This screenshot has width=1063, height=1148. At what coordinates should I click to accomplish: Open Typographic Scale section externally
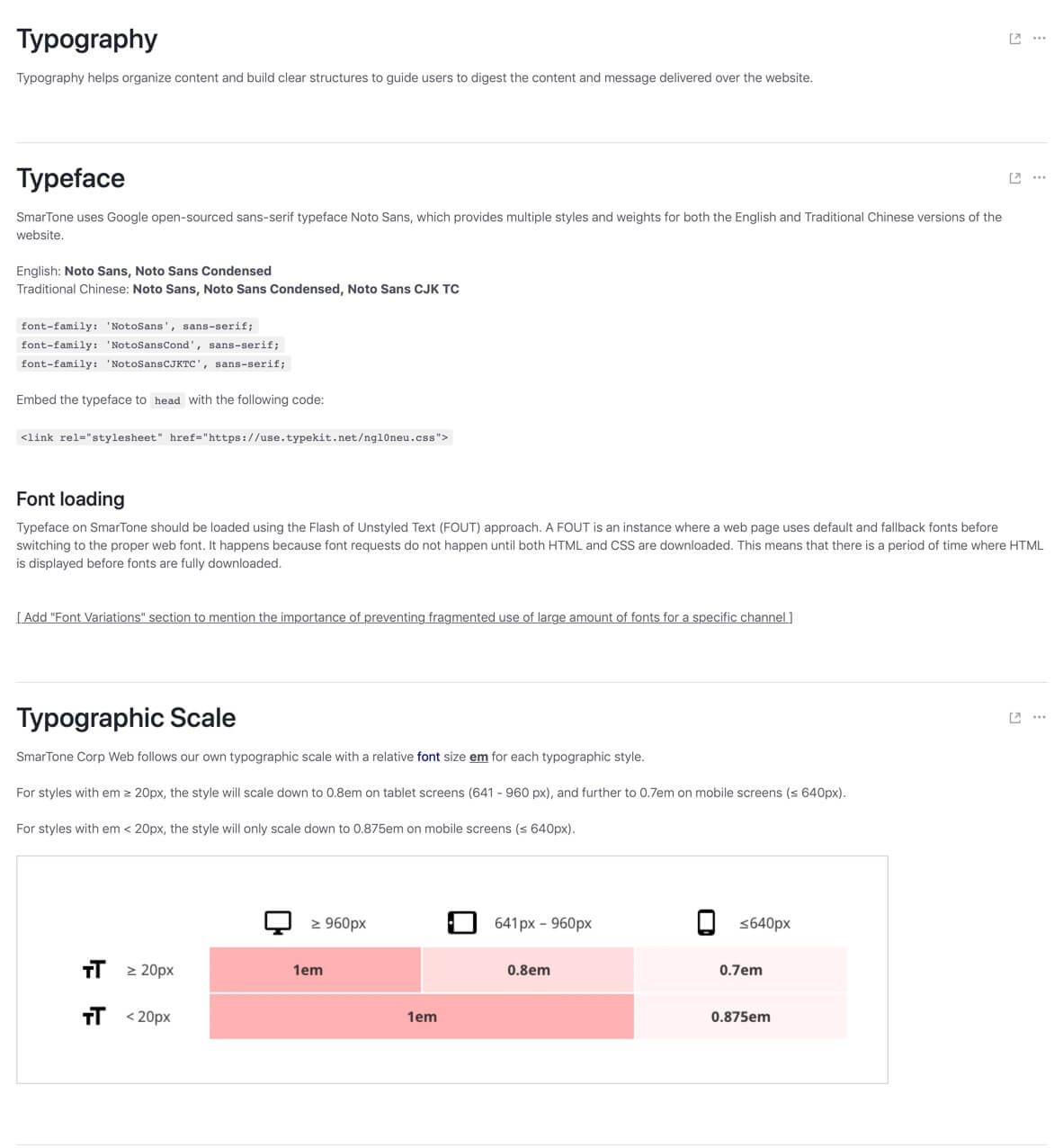pyautogui.click(x=1014, y=718)
